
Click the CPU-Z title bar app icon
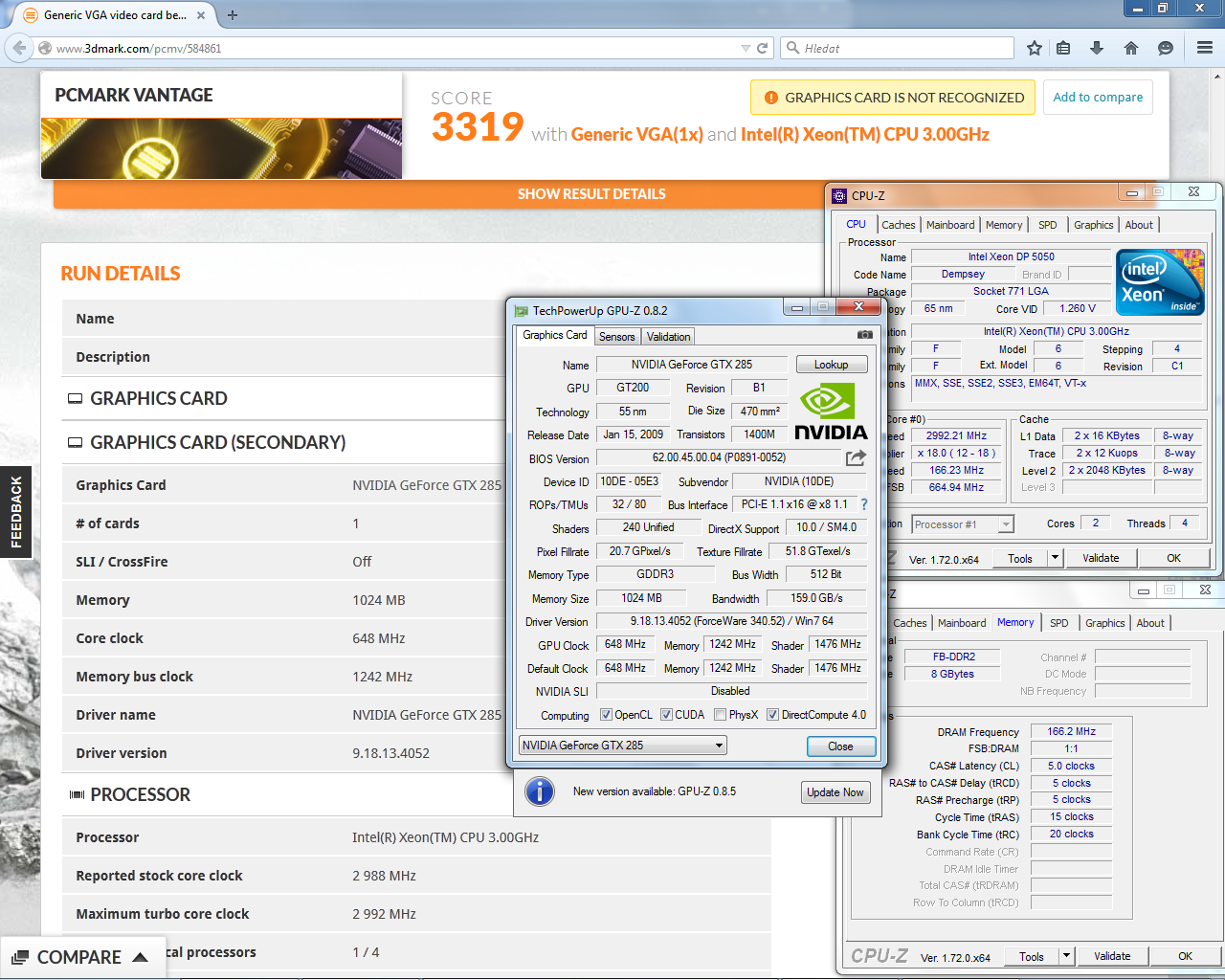tap(839, 195)
